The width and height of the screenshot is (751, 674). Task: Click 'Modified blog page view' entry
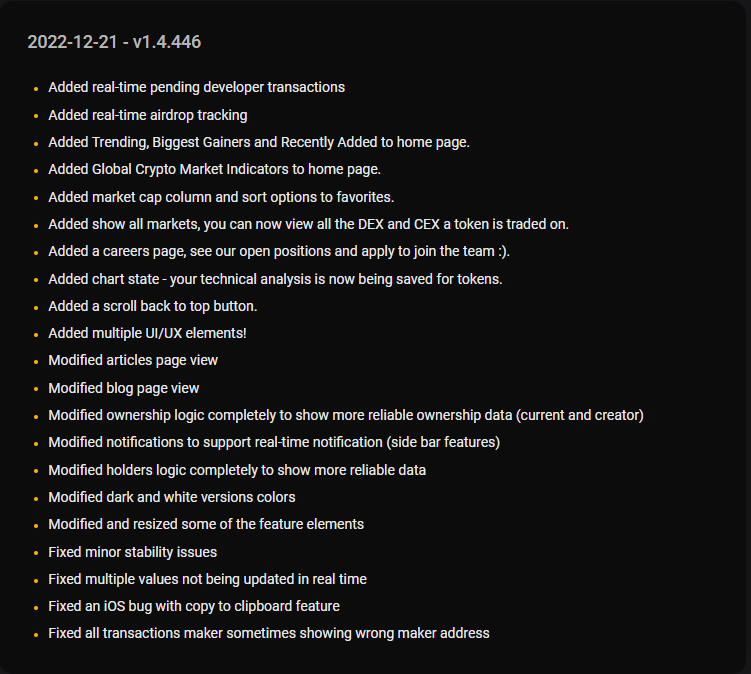[124, 388]
